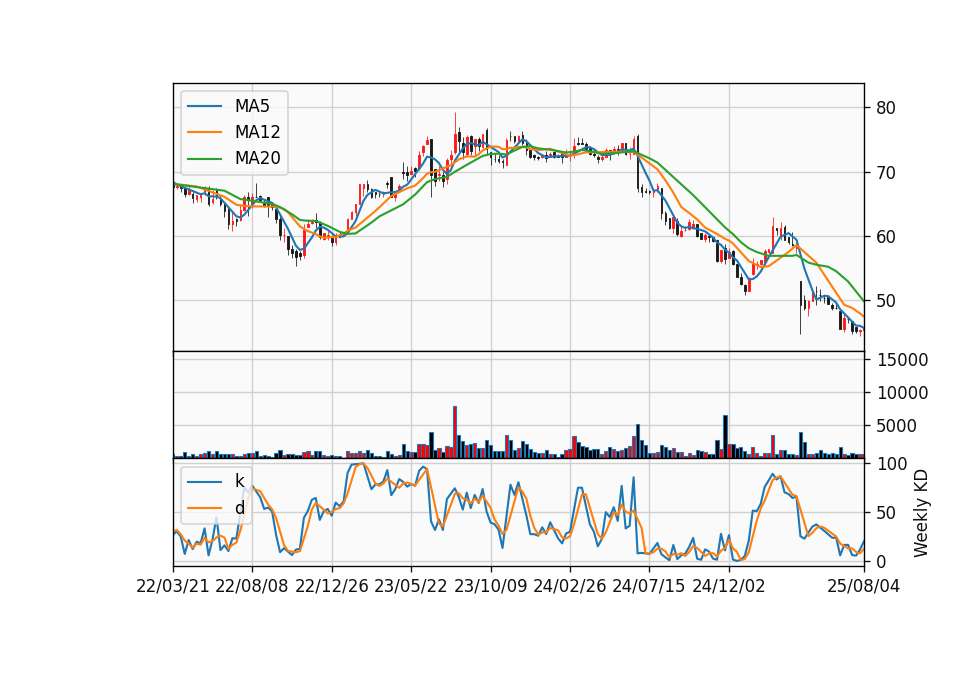Screen dimensions: 960x690
Task: Click the orange MA12 legend line sample
Action: pyautogui.click(x=204, y=132)
